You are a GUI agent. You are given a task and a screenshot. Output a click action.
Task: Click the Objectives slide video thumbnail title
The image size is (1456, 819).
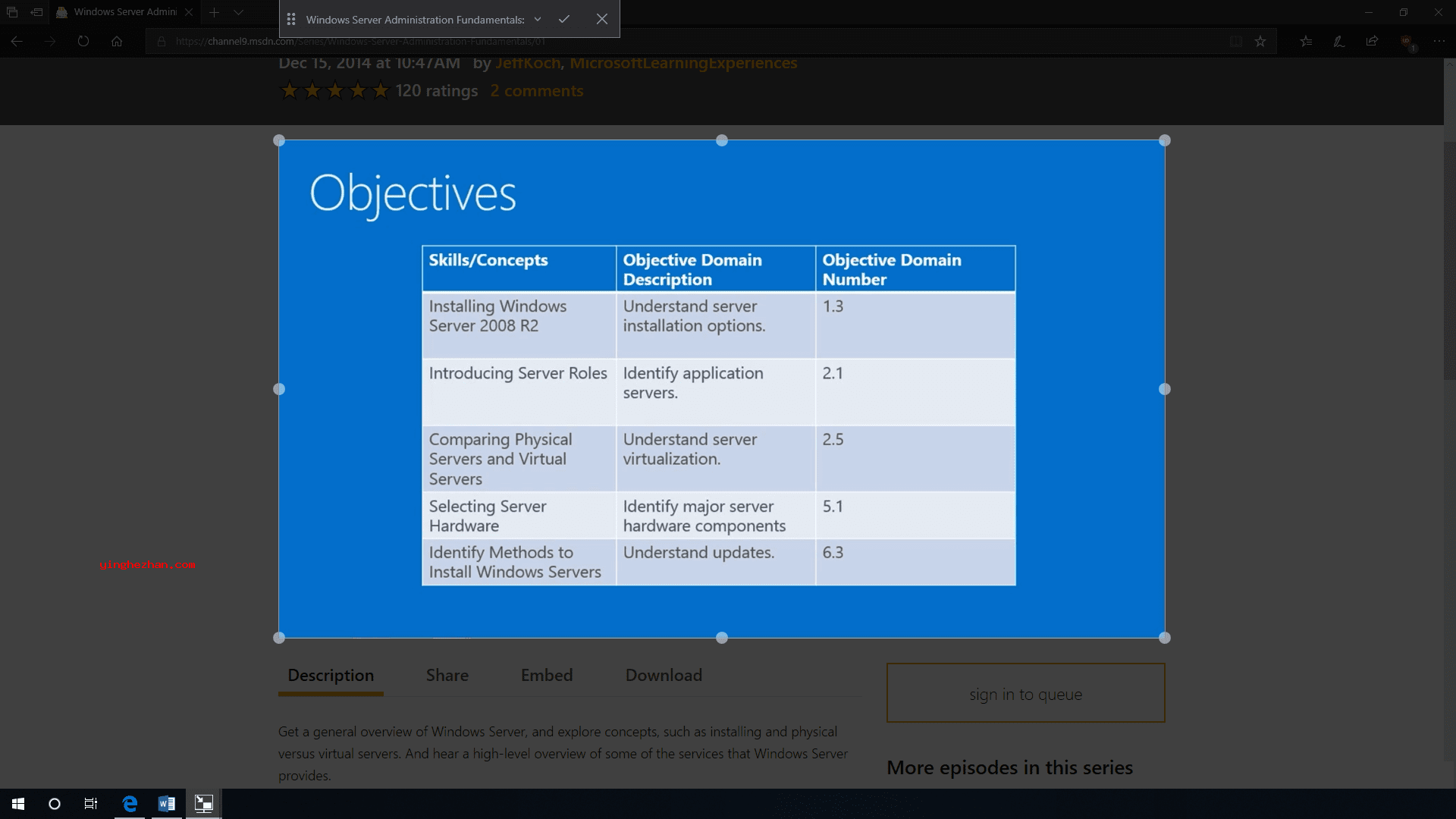pyautogui.click(x=413, y=194)
